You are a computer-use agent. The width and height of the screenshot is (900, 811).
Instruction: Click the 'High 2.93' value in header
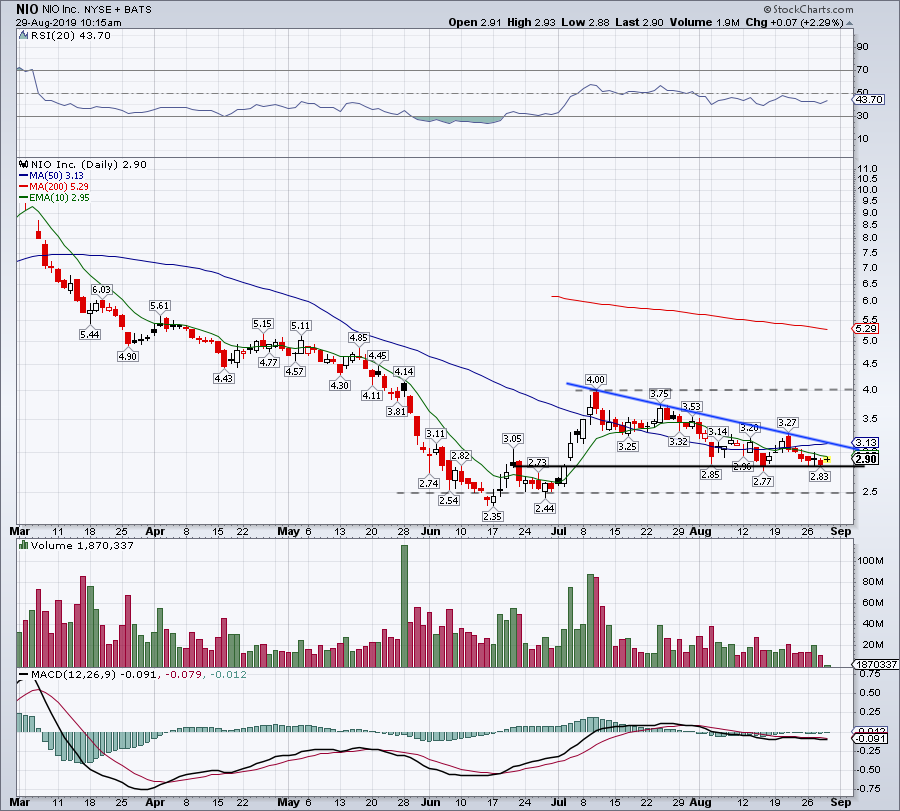pyautogui.click(x=532, y=22)
